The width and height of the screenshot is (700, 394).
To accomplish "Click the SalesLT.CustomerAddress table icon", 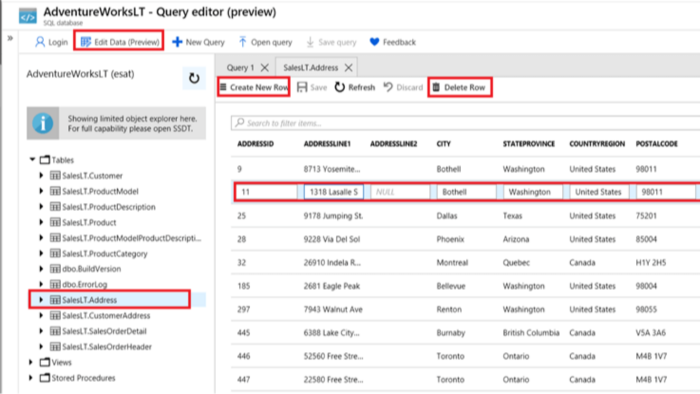I will 55,315.
